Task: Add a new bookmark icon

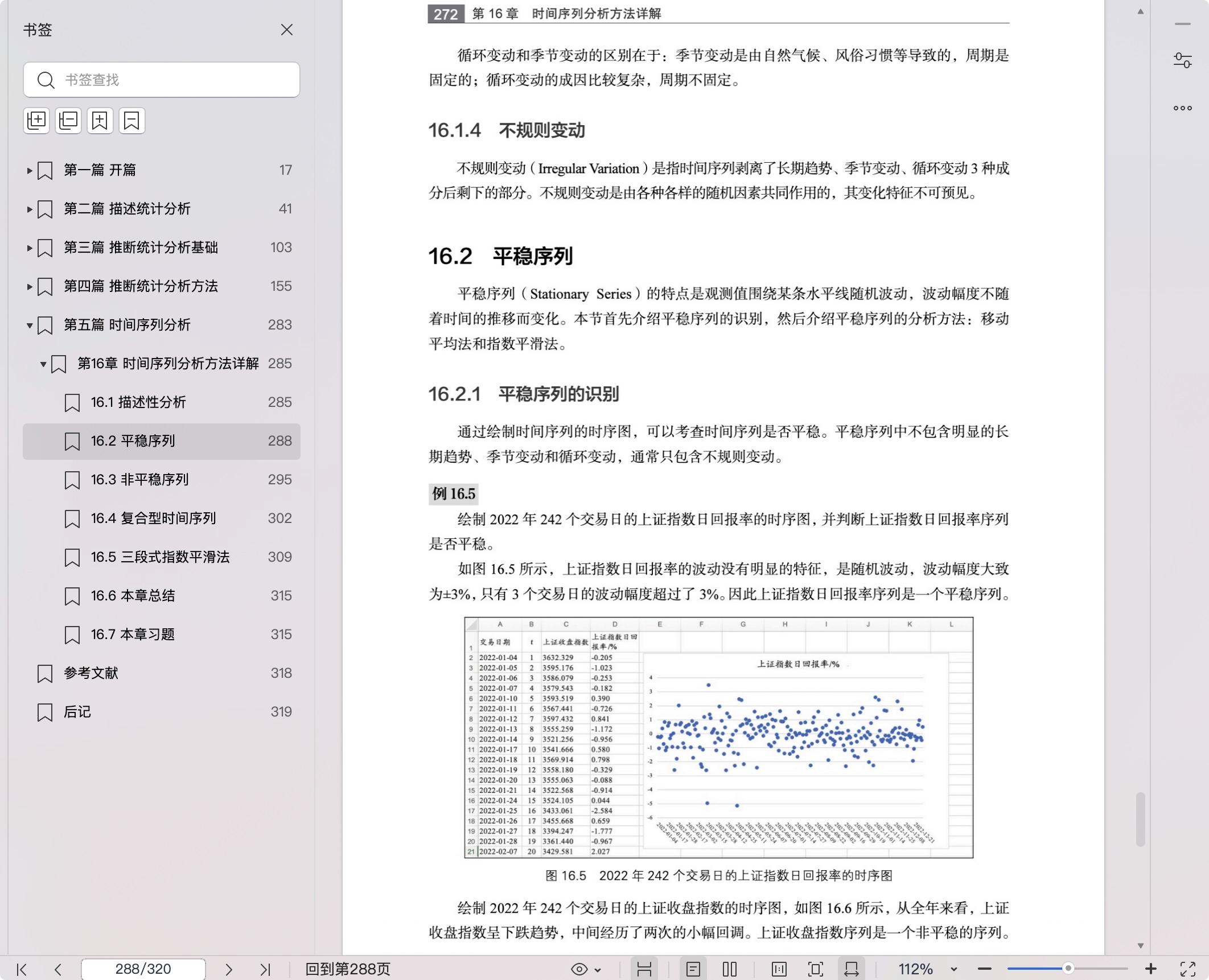Action: pyautogui.click(x=100, y=121)
